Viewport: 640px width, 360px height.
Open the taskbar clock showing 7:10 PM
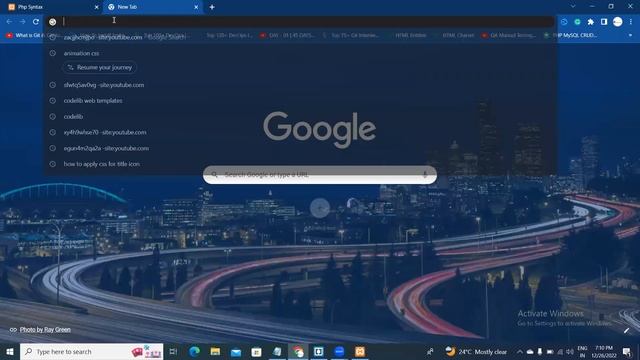pos(604,351)
